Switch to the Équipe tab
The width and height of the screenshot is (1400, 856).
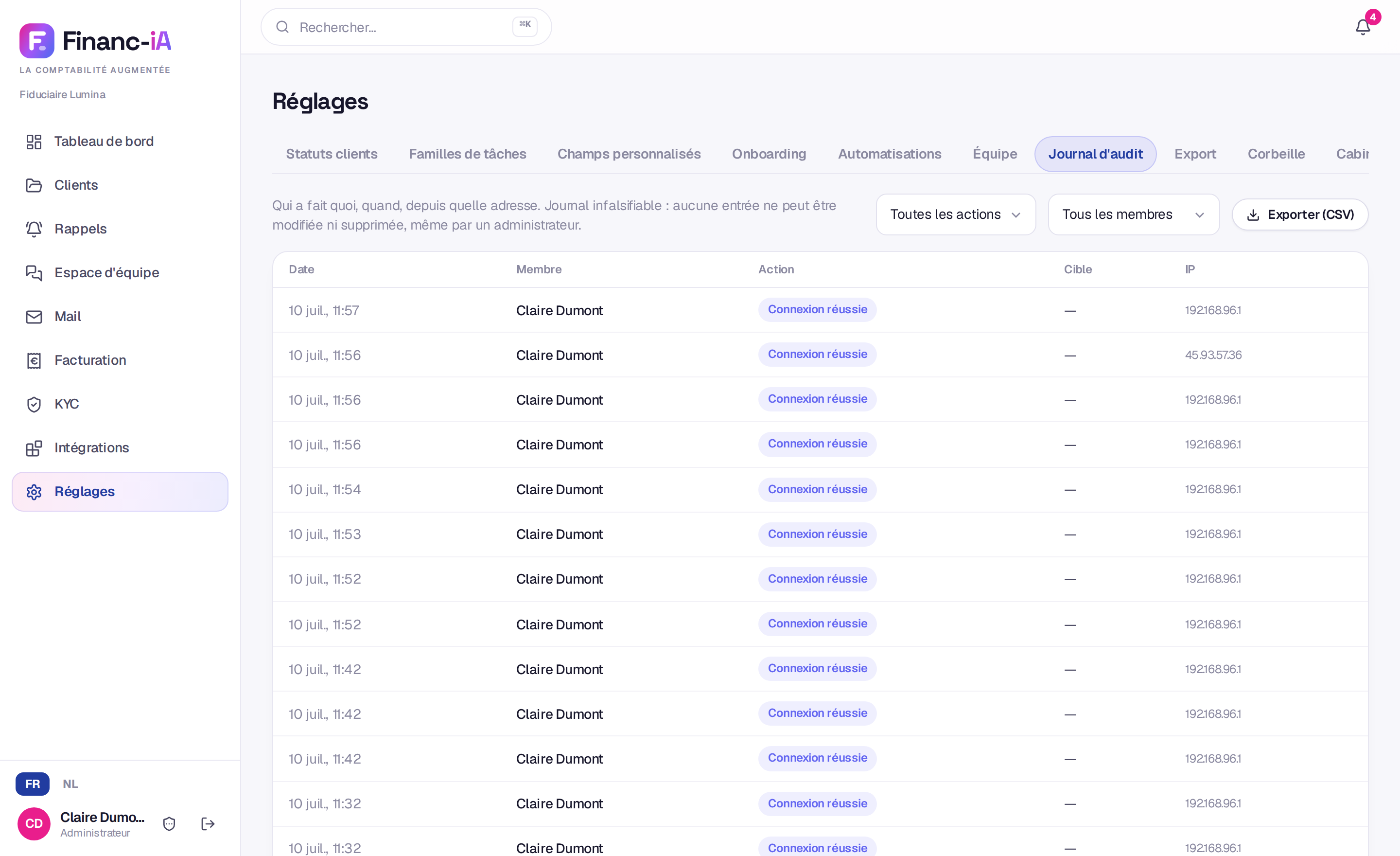coord(994,154)
